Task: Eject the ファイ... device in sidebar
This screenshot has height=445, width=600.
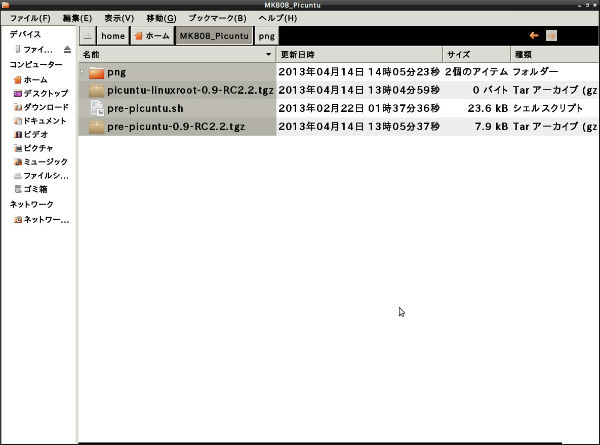Action: (x=67, y=49)
